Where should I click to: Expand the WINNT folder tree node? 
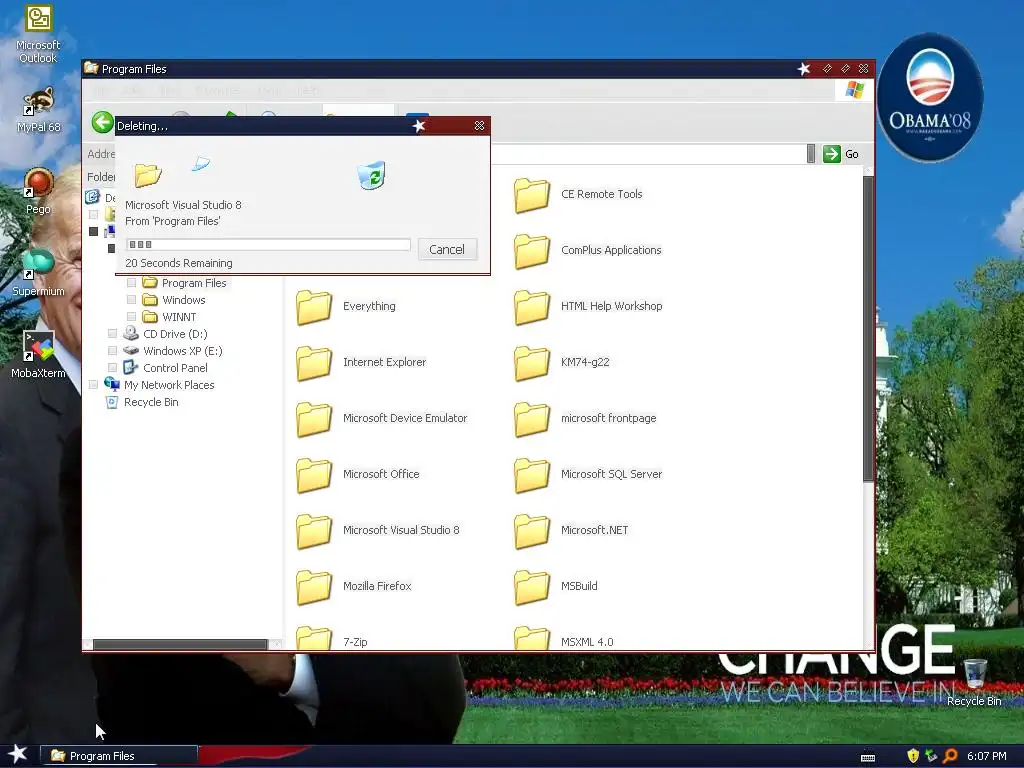pyautogui.click(x=131, y=317)
